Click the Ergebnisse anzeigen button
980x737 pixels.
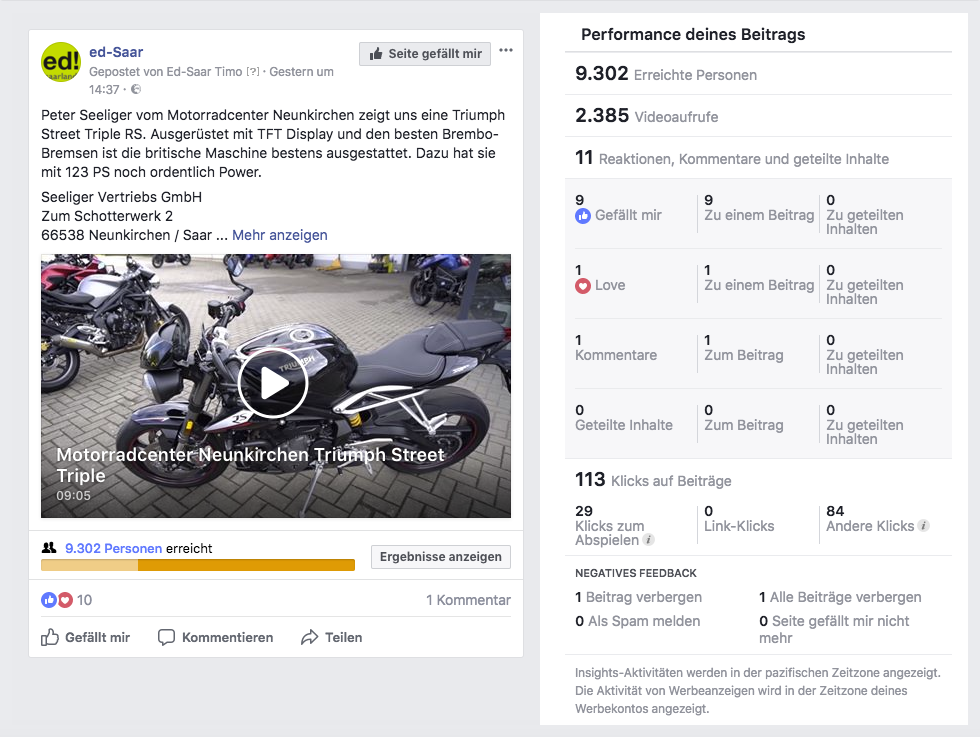pyautogui.click(x=441, y=556)
